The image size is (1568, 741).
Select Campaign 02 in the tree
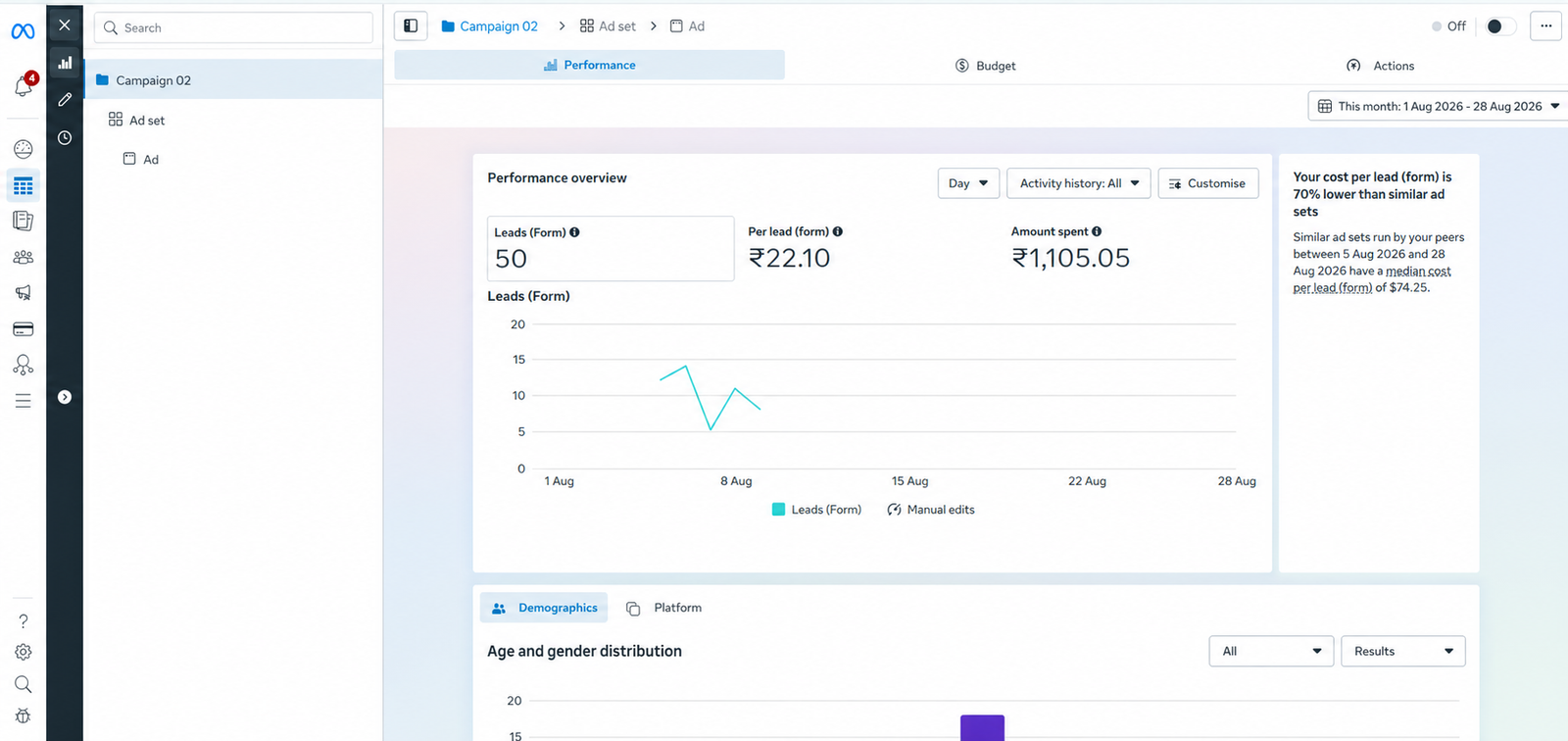coord(233,79)
